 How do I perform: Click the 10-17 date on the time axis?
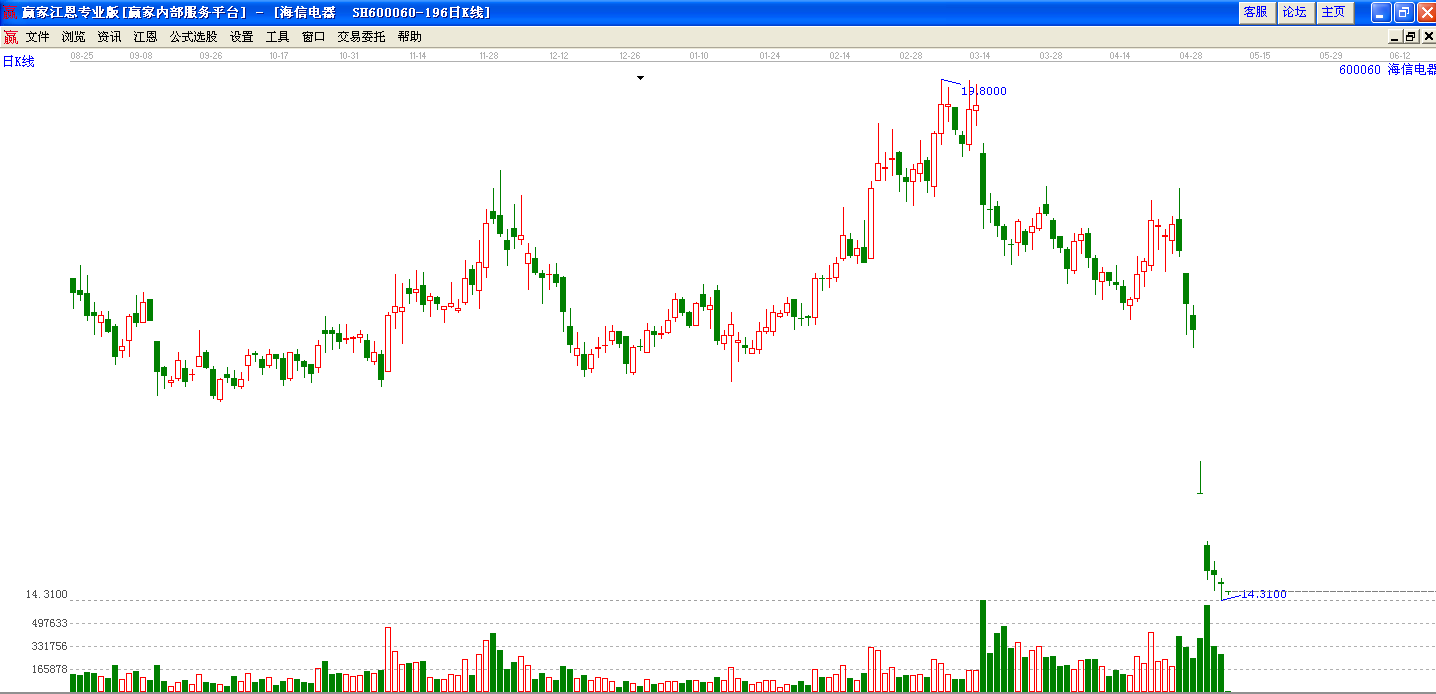(x=279, y=56)
